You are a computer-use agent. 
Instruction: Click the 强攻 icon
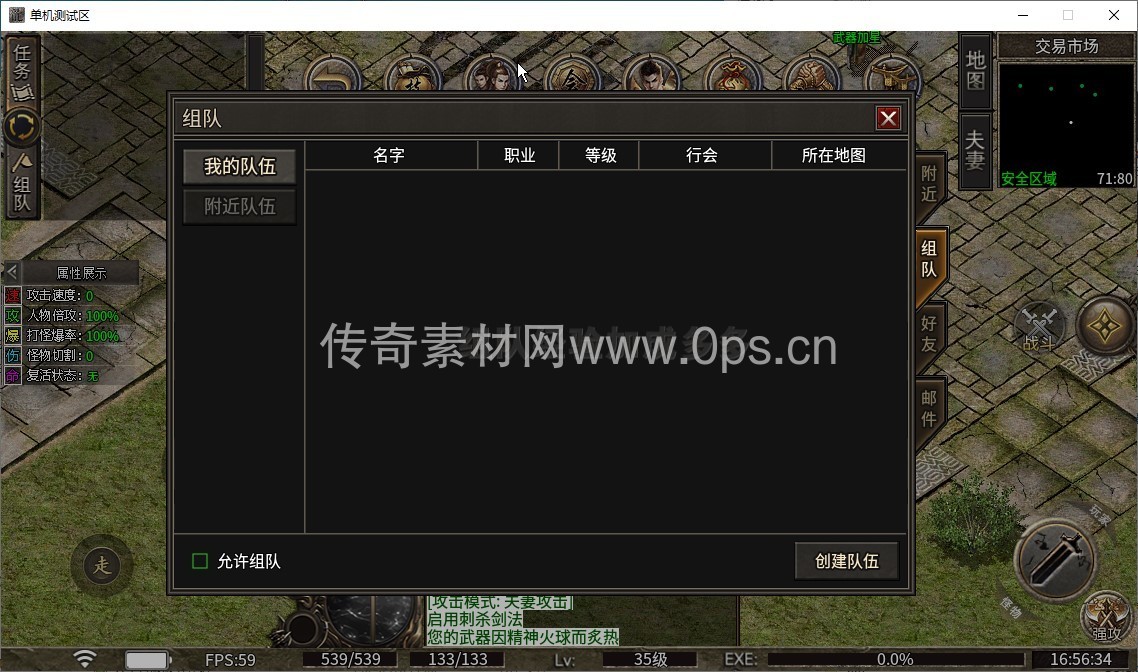[1105, 618]
